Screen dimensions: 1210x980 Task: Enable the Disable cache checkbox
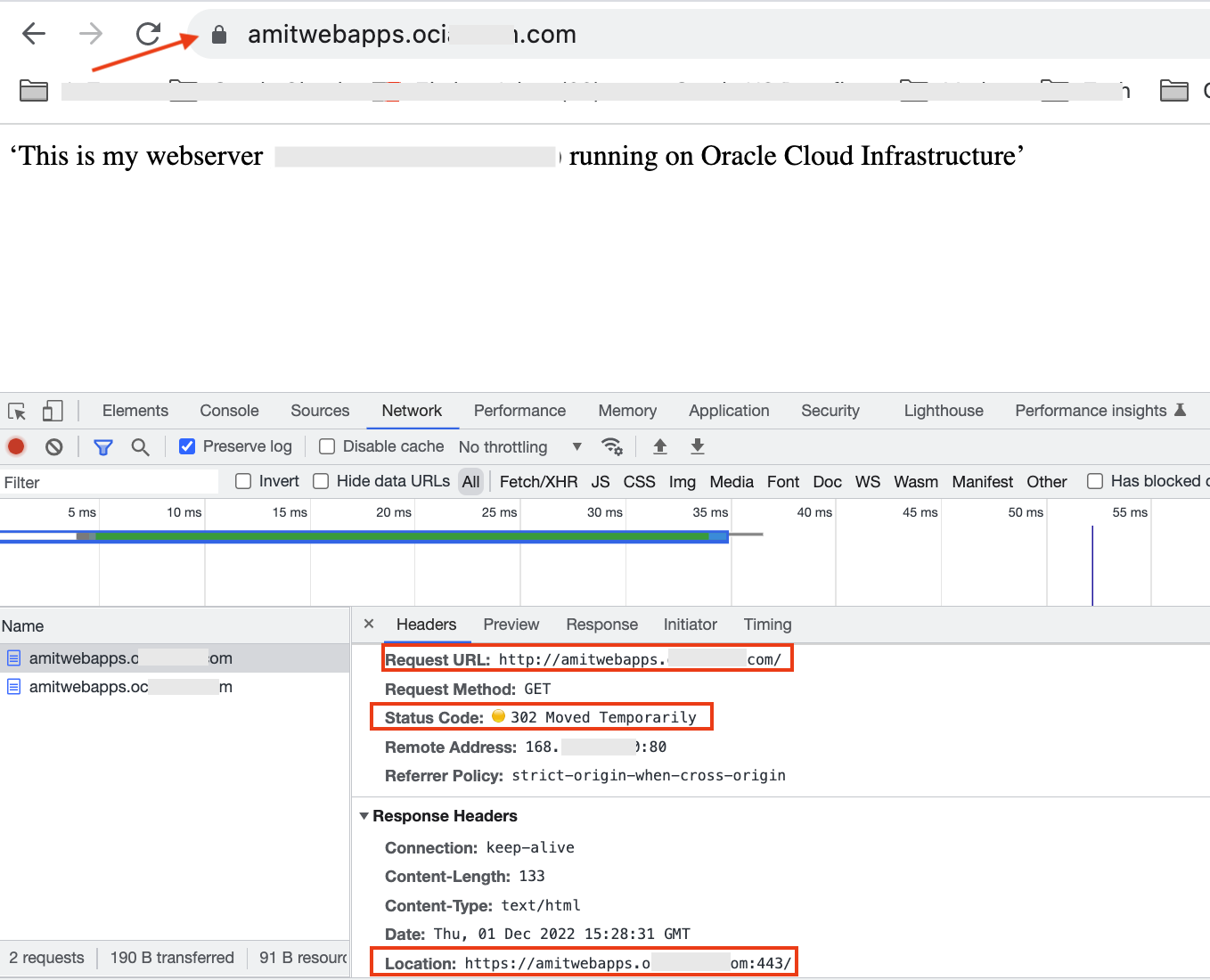[x=327, y=445]
